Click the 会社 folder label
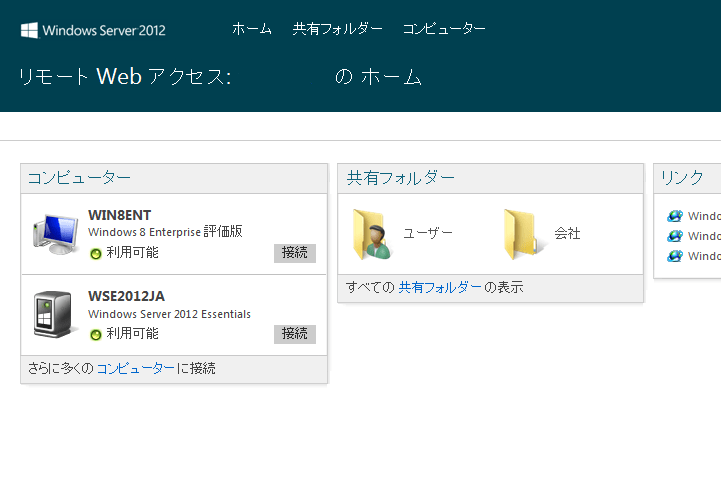This screenshot has width=721, height=488. [x=567, y=233]
